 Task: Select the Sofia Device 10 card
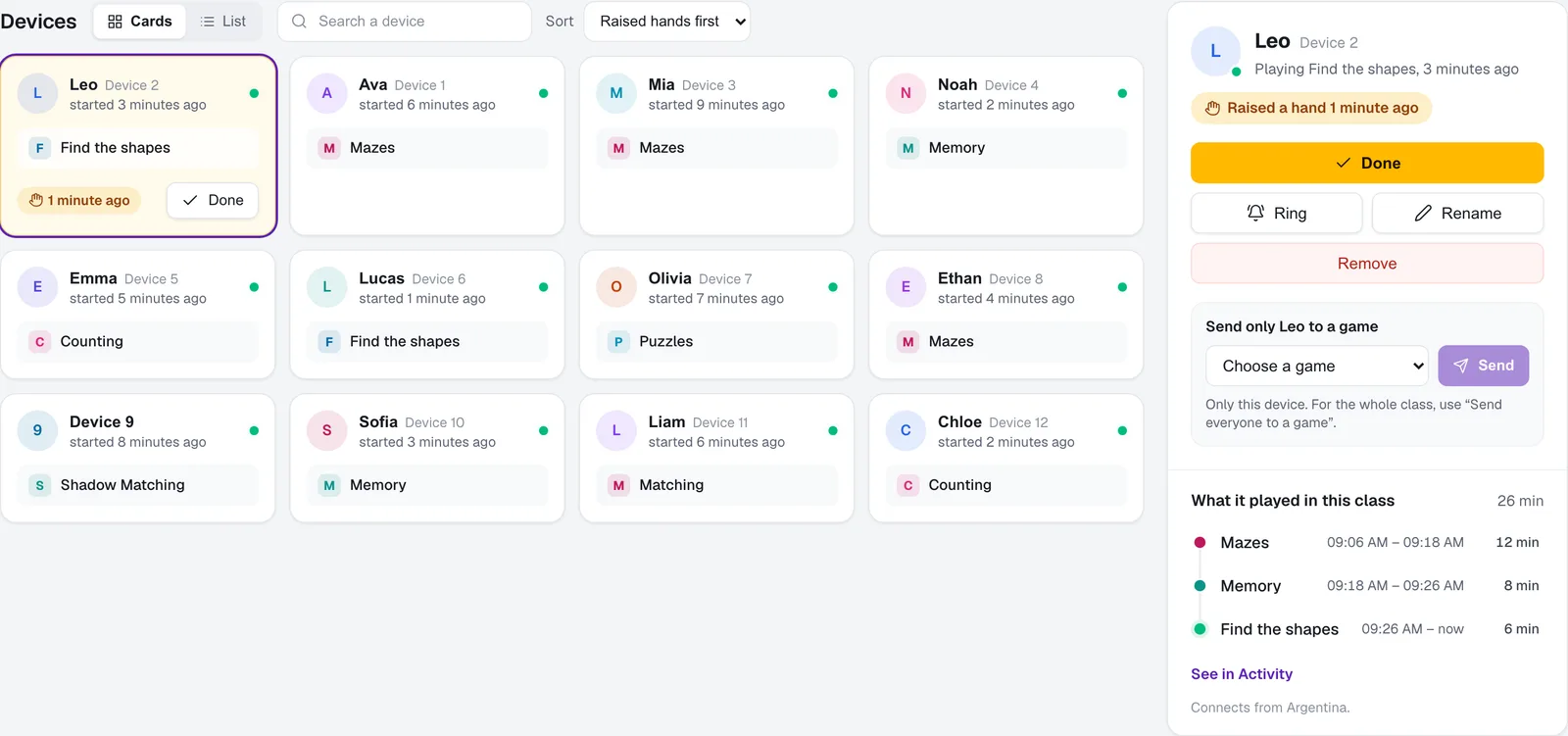point(427,459)
